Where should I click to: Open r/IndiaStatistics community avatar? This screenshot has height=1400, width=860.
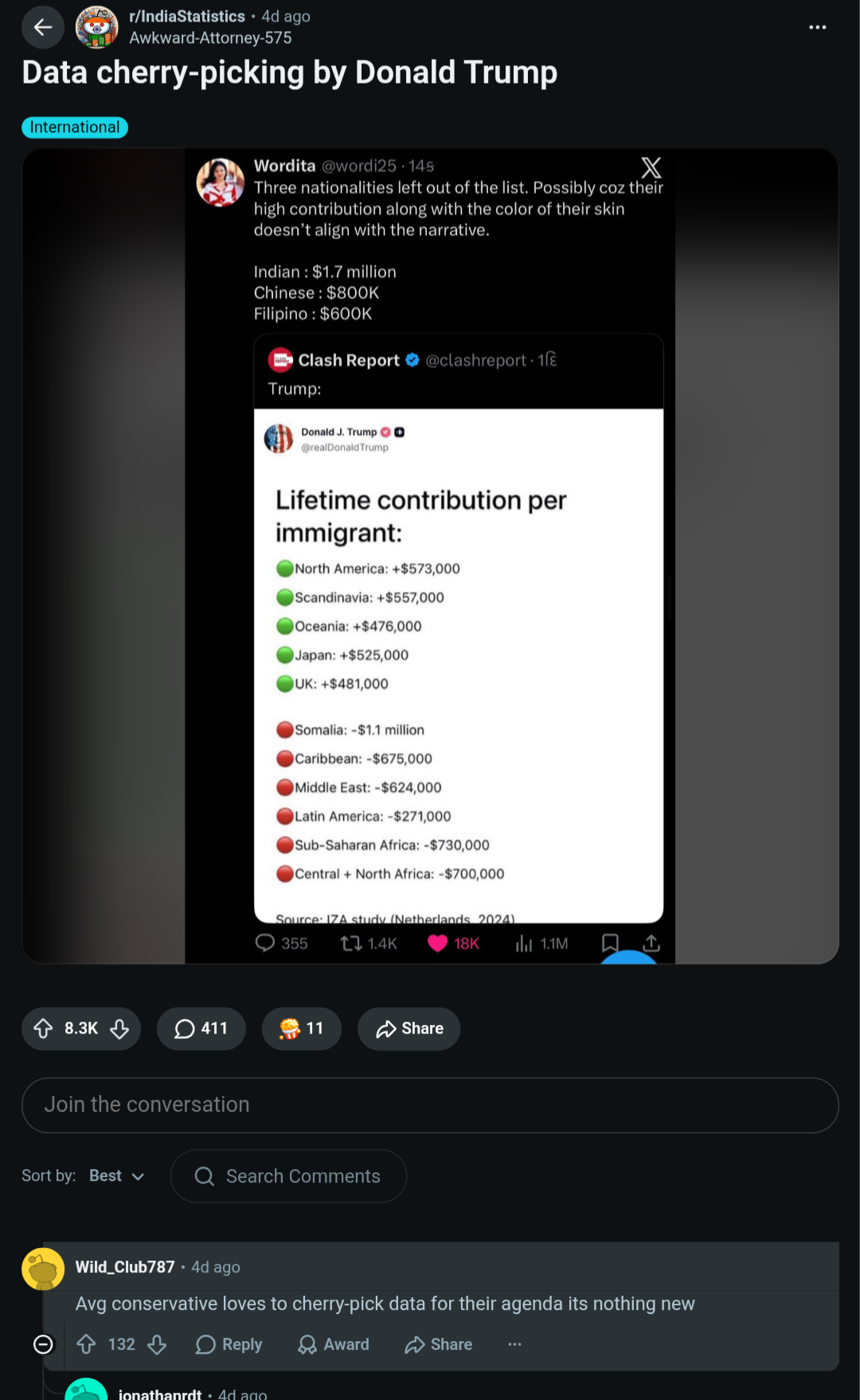point(96,27)
